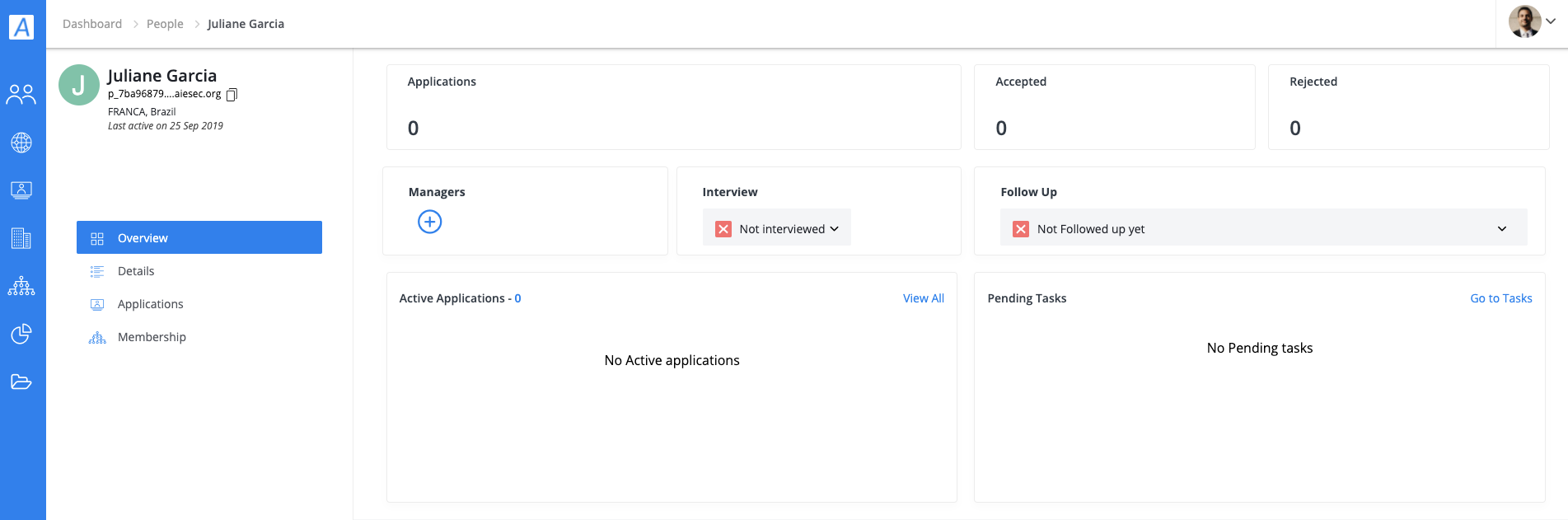Click the 'Follow Up' heading

click(x=1029, y=192)
